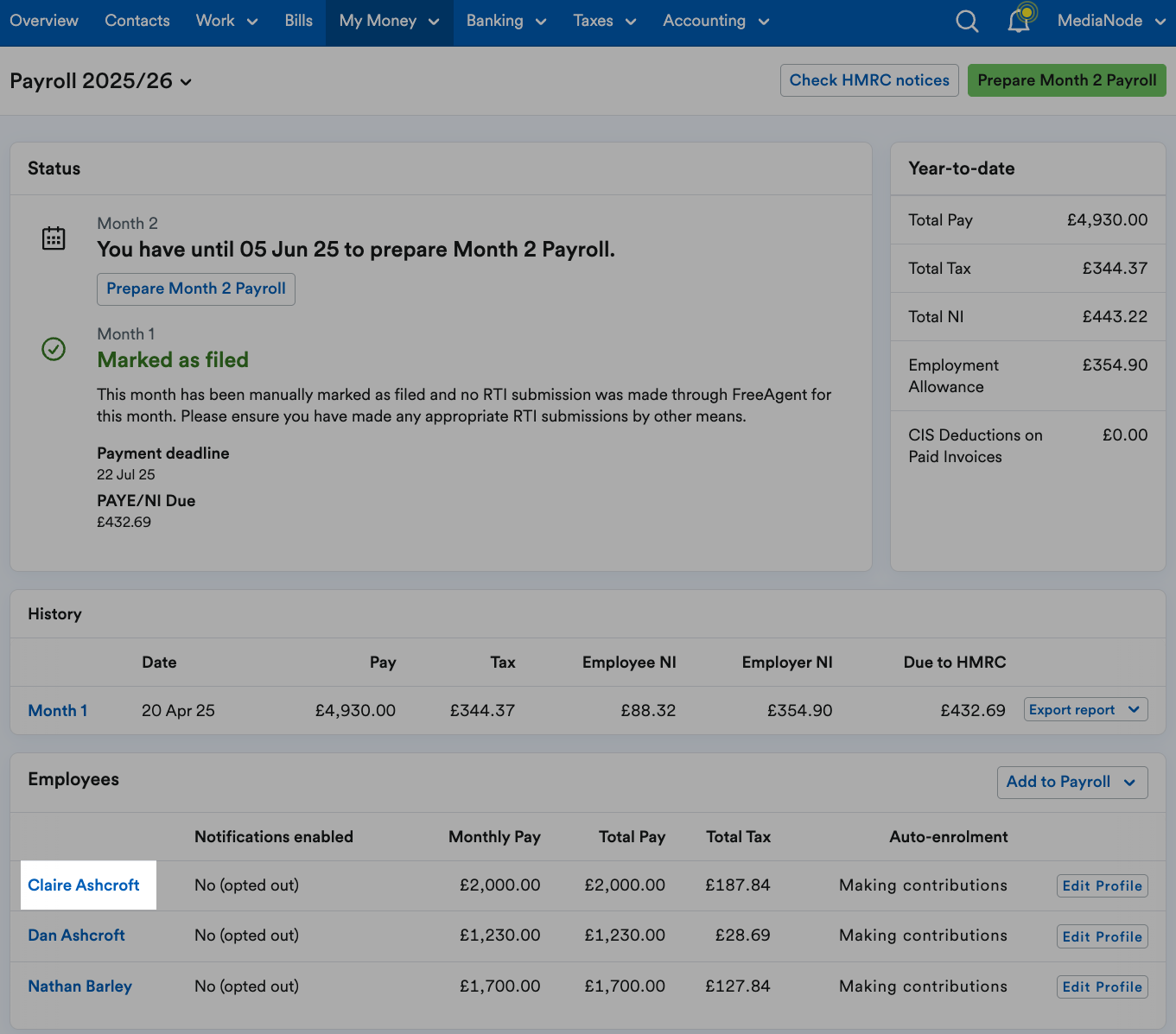Click Prepare Month 2 Payroll in Status panel
1176x1034 pixels.
196,289
